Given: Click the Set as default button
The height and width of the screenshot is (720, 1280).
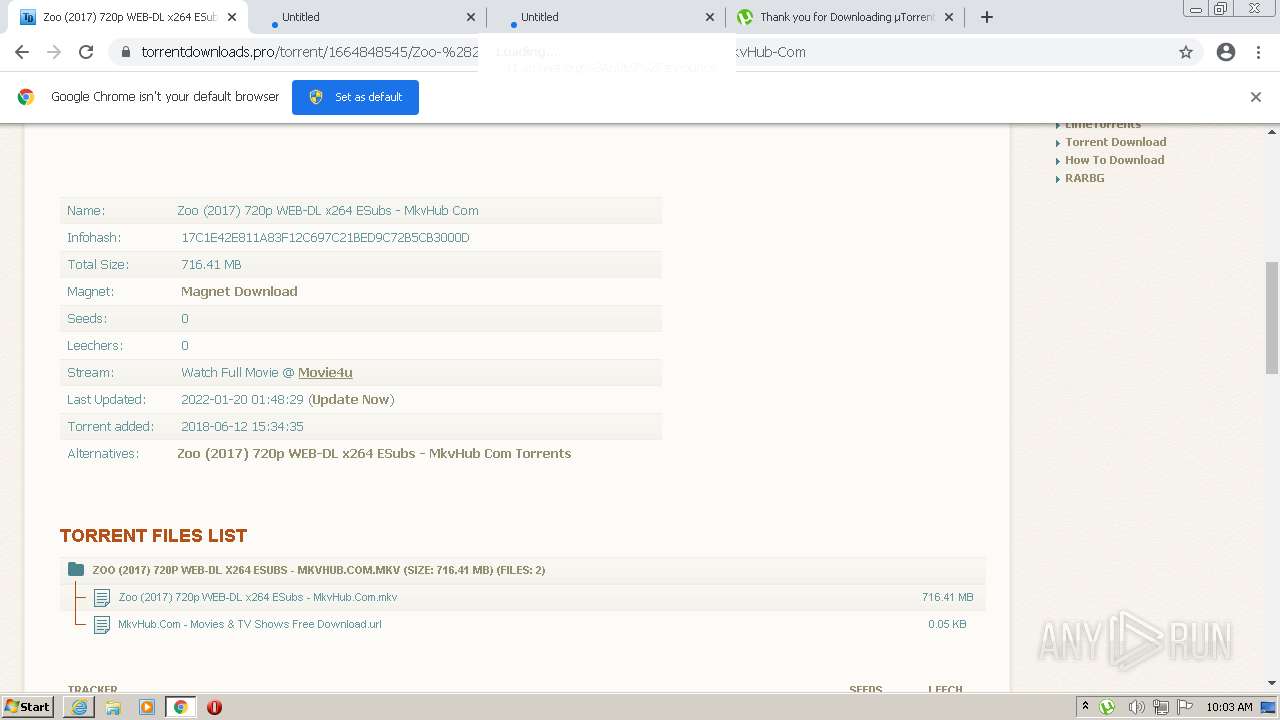Looking at the screenshot, I should click(x=355, y=97).
